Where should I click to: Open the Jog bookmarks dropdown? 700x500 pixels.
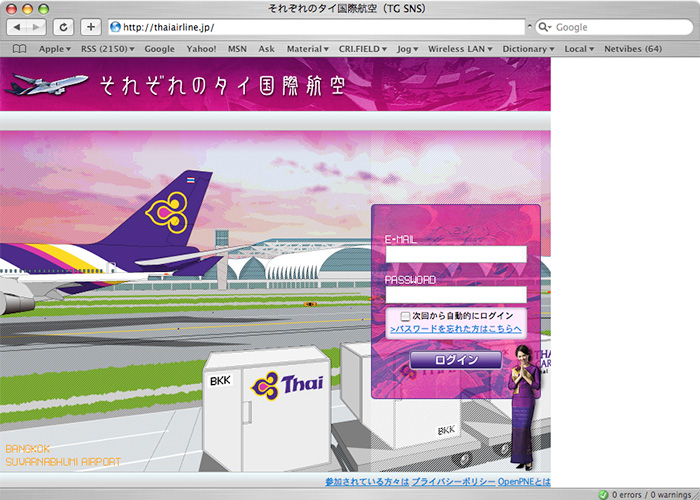click(x=407, y=49)
